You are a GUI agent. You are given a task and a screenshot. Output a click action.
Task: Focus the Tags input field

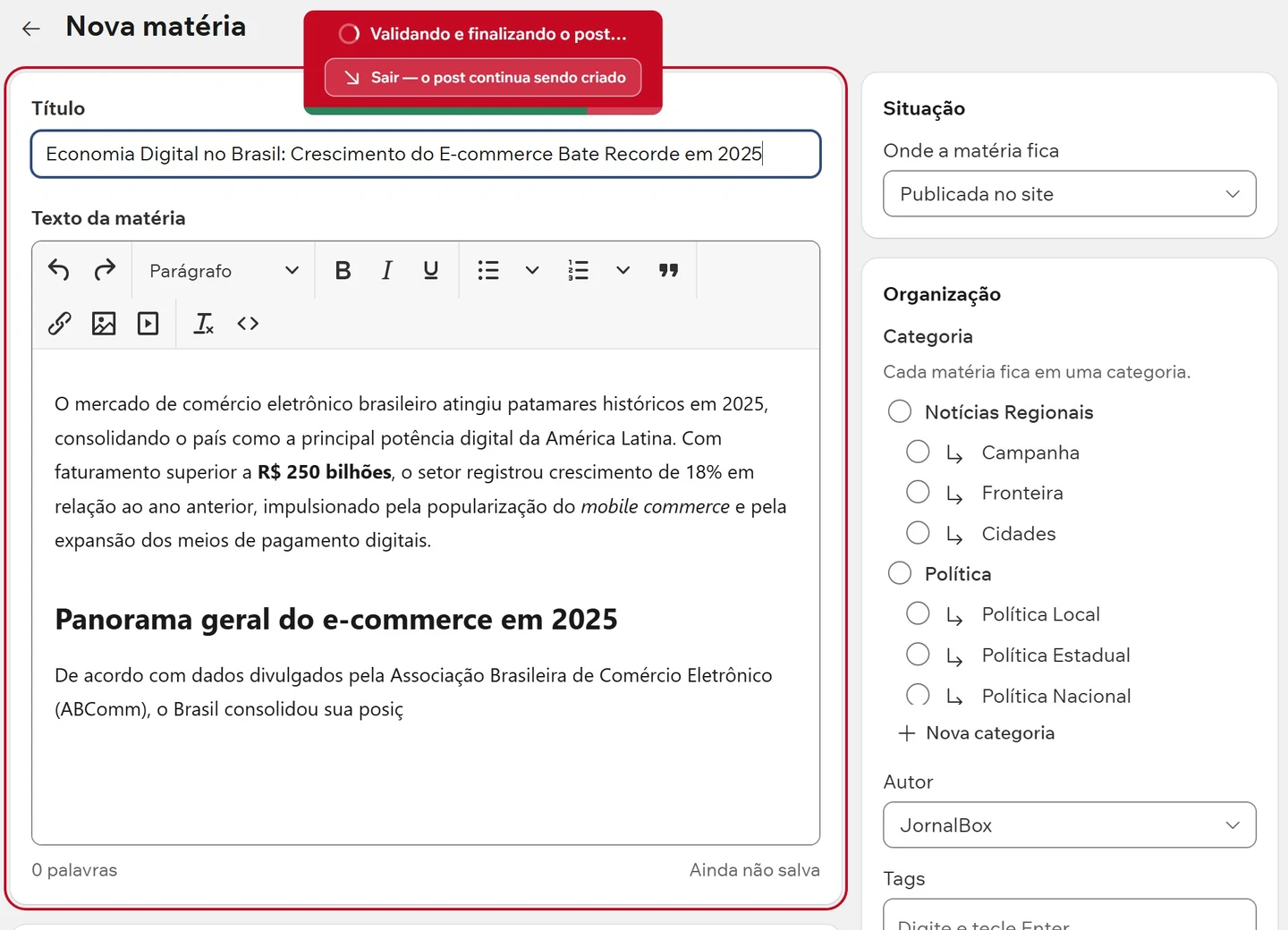(x=1070, y=916)
